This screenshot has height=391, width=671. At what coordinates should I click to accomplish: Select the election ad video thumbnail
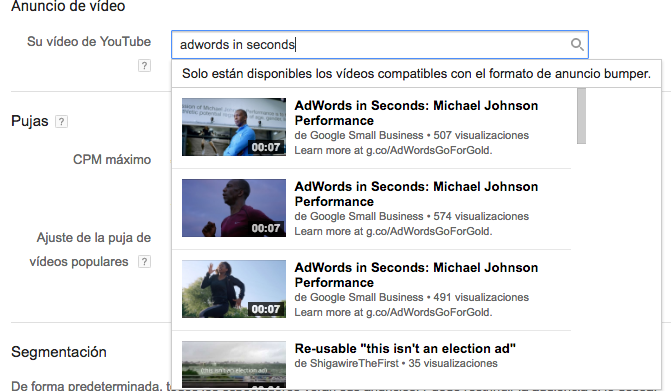click(234, 364)
